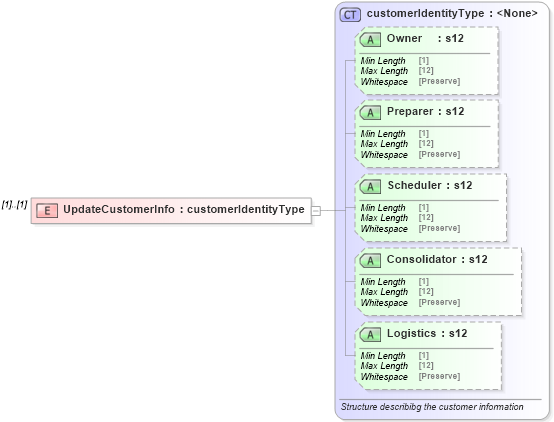Click the Max Length row of Logistics

click(397, 366)
